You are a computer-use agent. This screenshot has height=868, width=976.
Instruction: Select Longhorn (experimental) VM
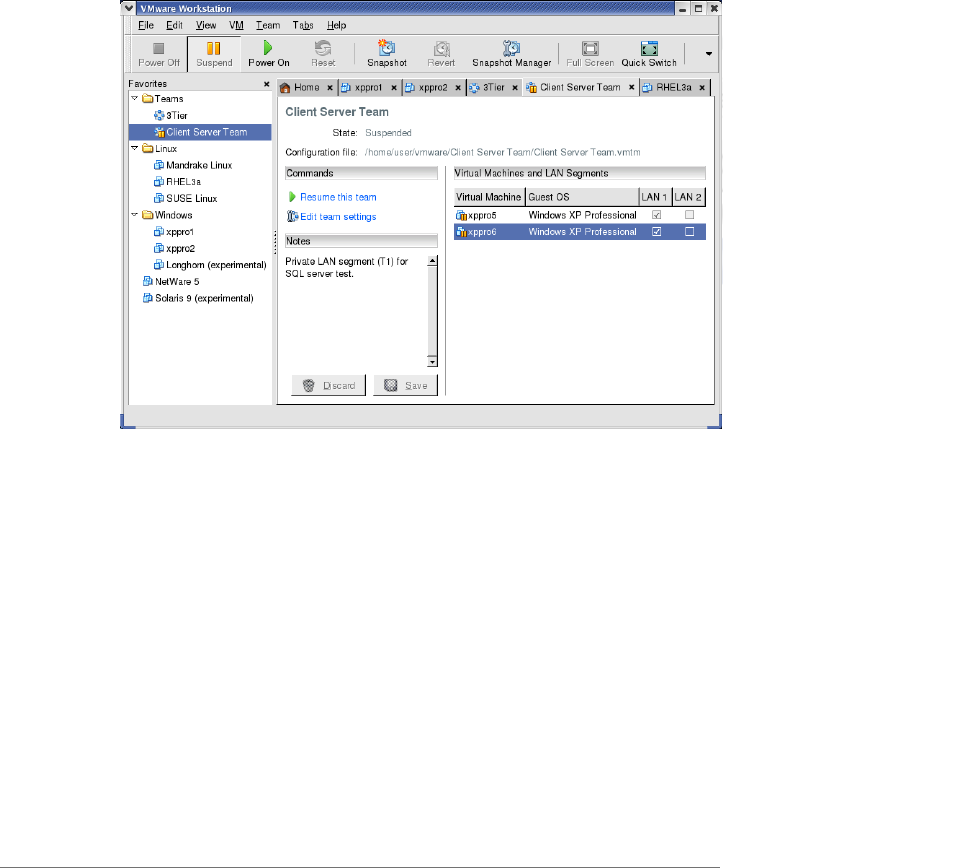210,265
